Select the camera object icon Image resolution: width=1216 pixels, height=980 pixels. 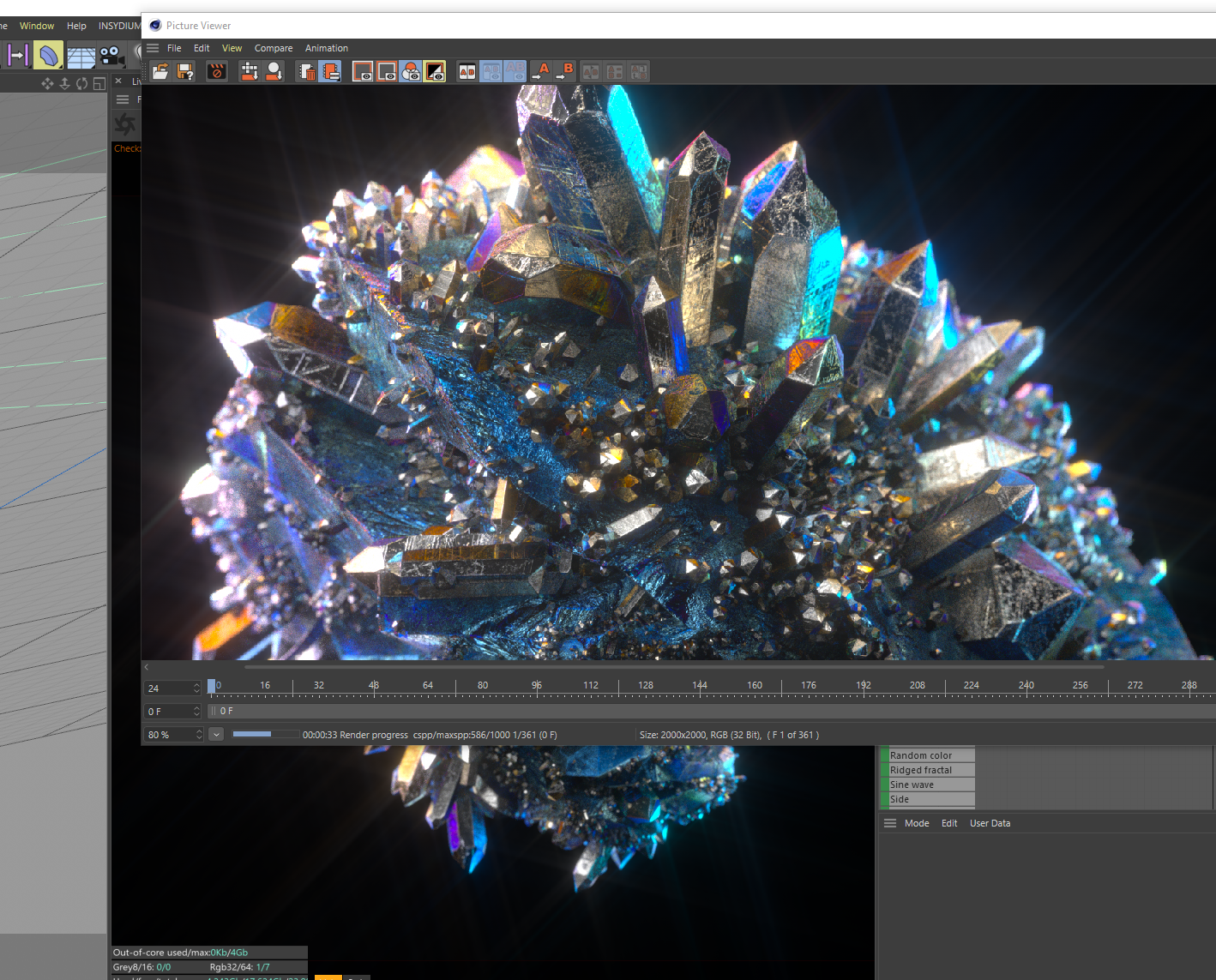pyautogui.click(x=111, y=57)
